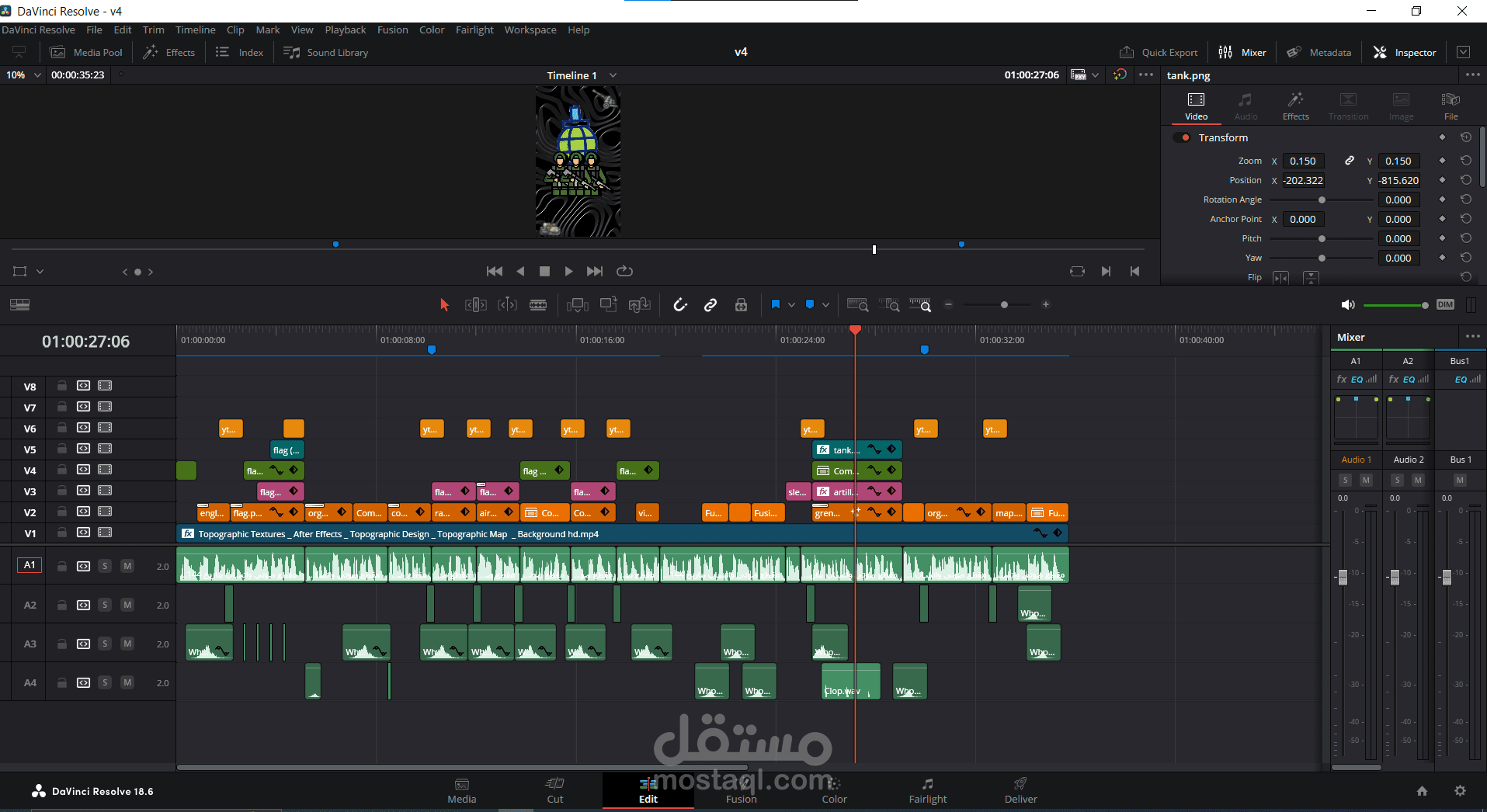Activate the Trim Edit Mode tool
This screenshot has width=1487, height=812.
click(475, 305)
